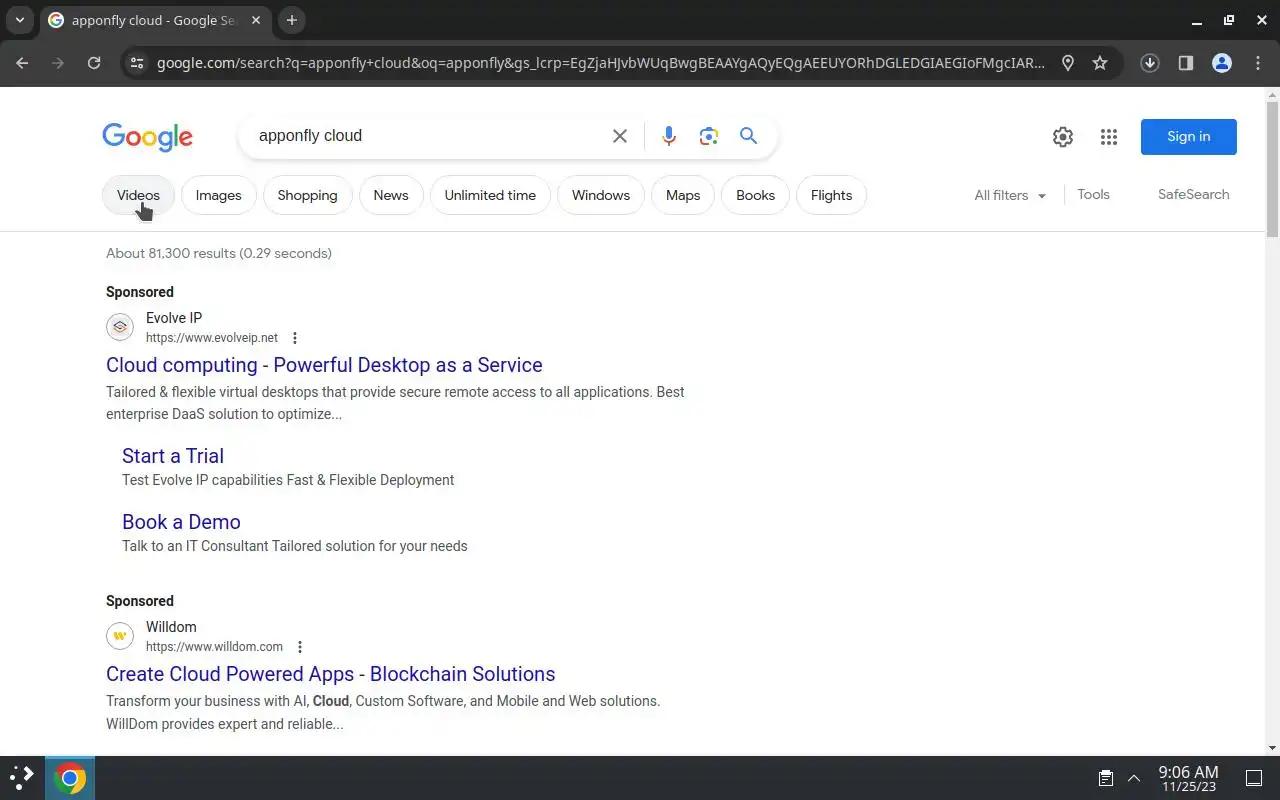Click the scrollbar down arrow
This screenshot has height=800, width=1280.
(x=1272, y=748)
